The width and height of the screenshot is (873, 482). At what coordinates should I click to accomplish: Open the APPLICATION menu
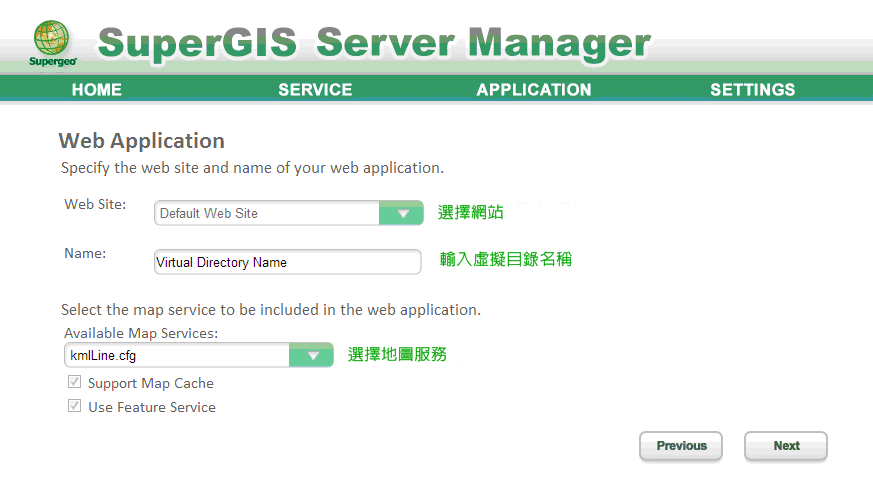[x=533, y=90]
